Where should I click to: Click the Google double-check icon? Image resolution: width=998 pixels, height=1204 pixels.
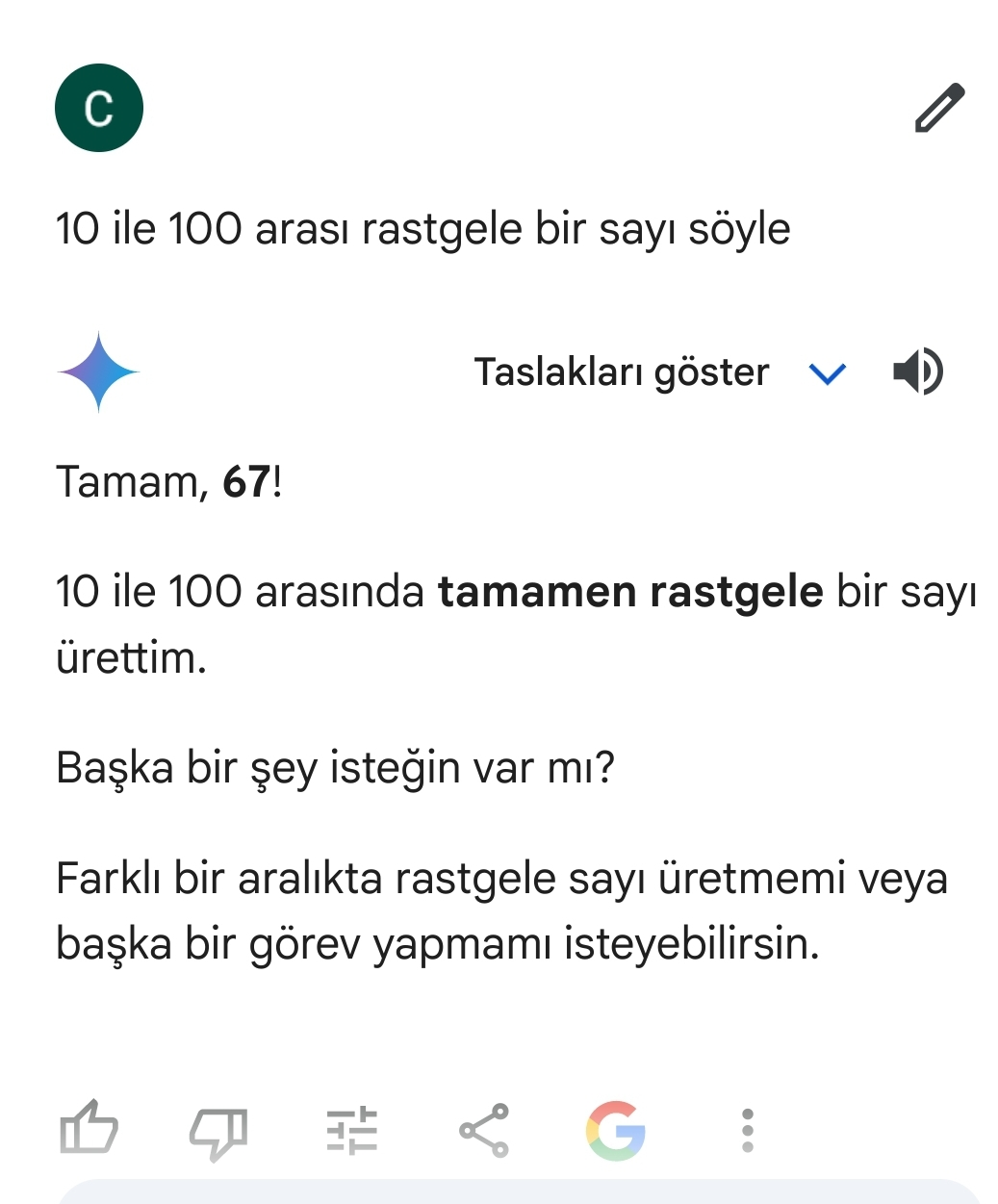(x=616, y=1130)
